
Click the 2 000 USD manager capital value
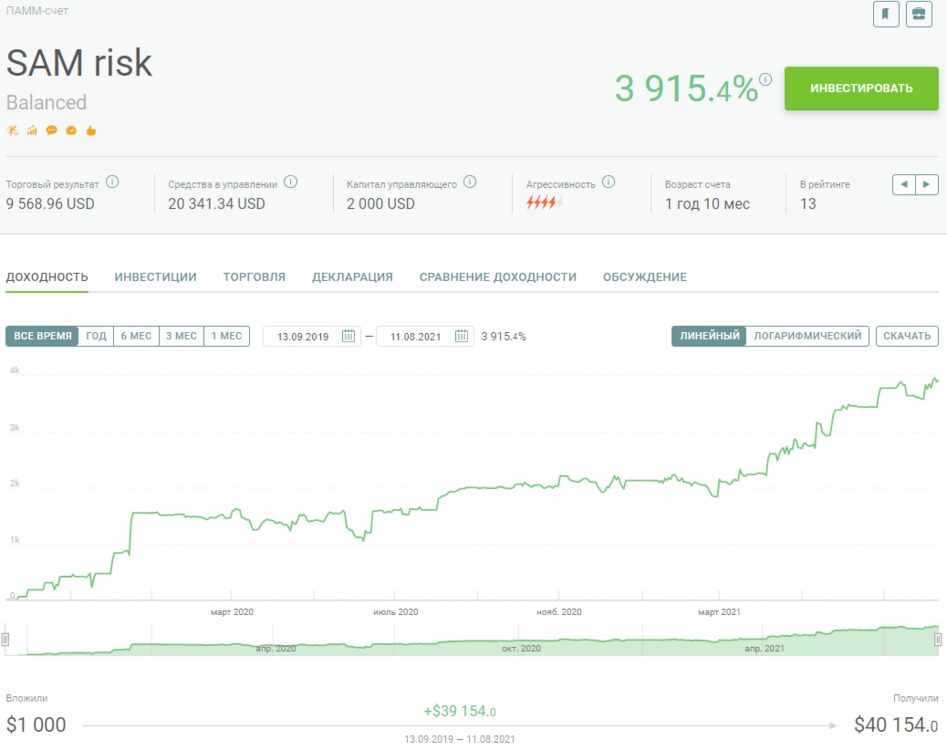pos(380,204)
